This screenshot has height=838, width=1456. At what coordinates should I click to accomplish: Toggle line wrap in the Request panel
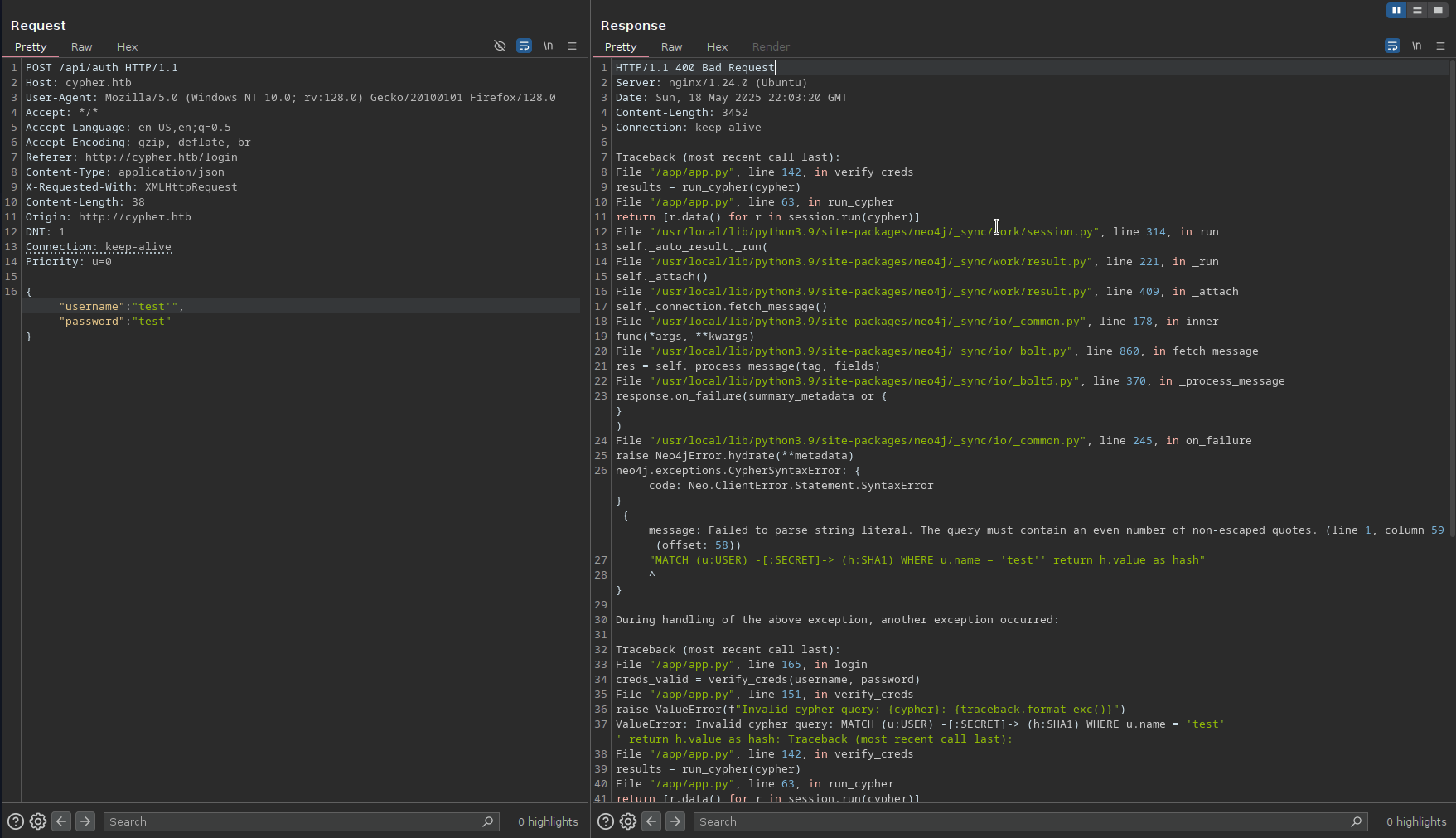(x=524, y=46)
